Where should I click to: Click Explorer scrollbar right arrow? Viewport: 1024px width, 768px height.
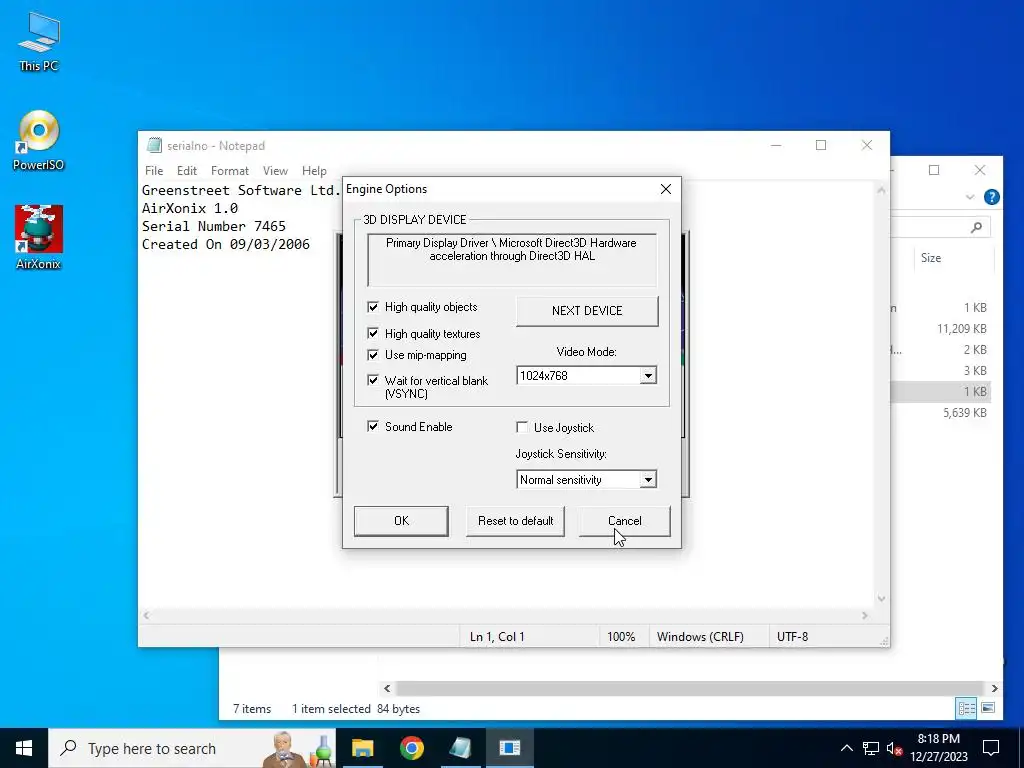tap(994, 688)
